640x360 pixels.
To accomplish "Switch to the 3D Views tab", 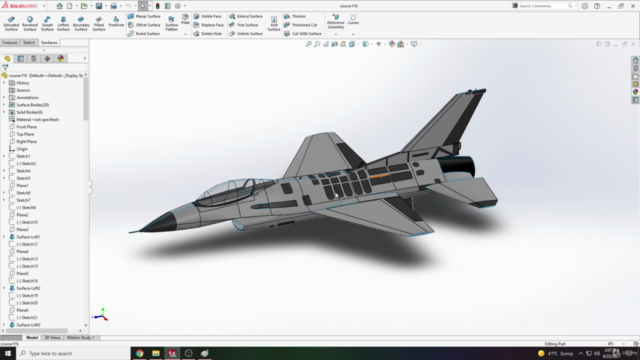I will coord(52,338).
